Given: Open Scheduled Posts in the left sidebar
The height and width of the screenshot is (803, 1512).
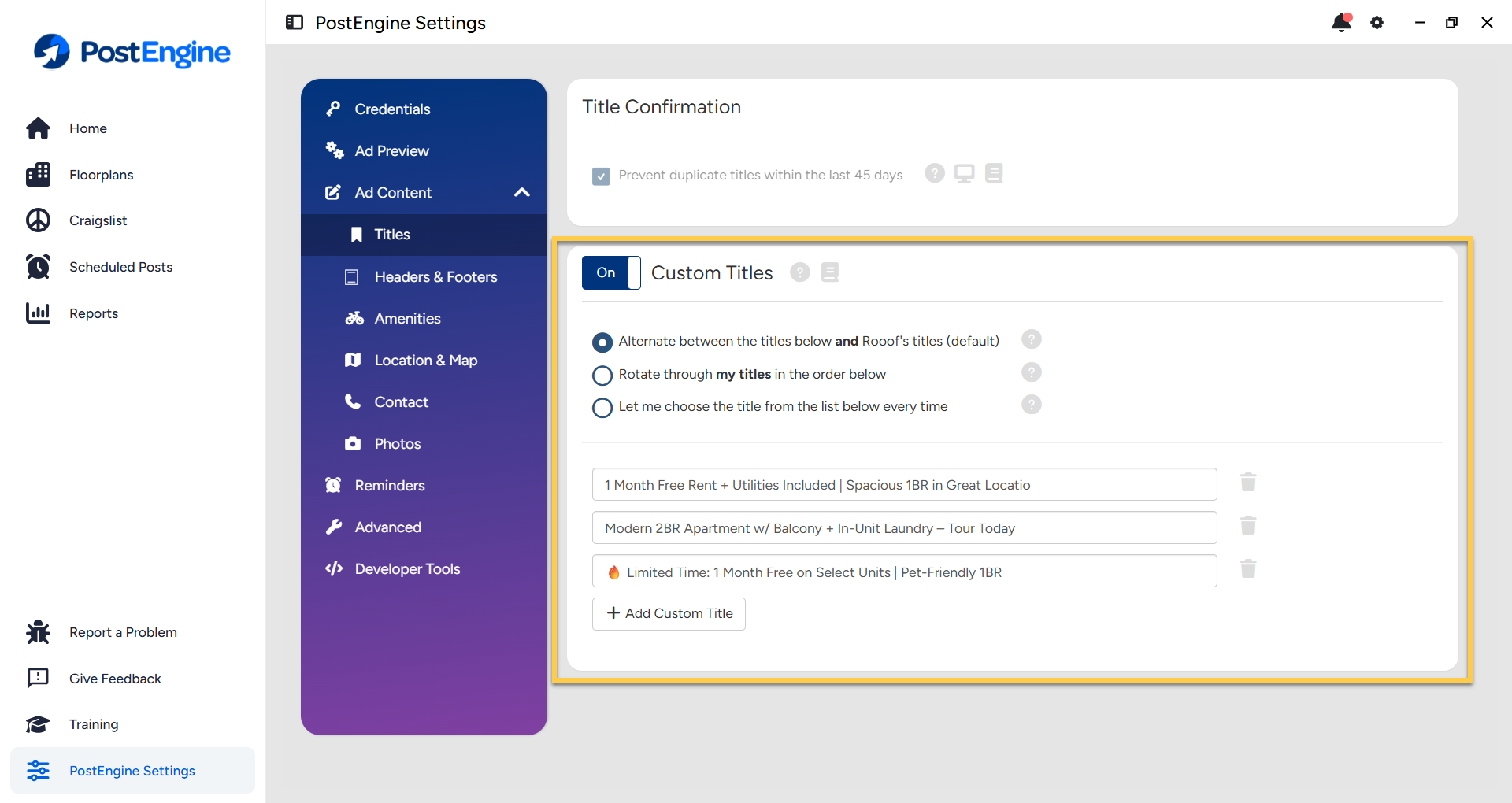Looking at the screenshot, I should pos(120,267).
